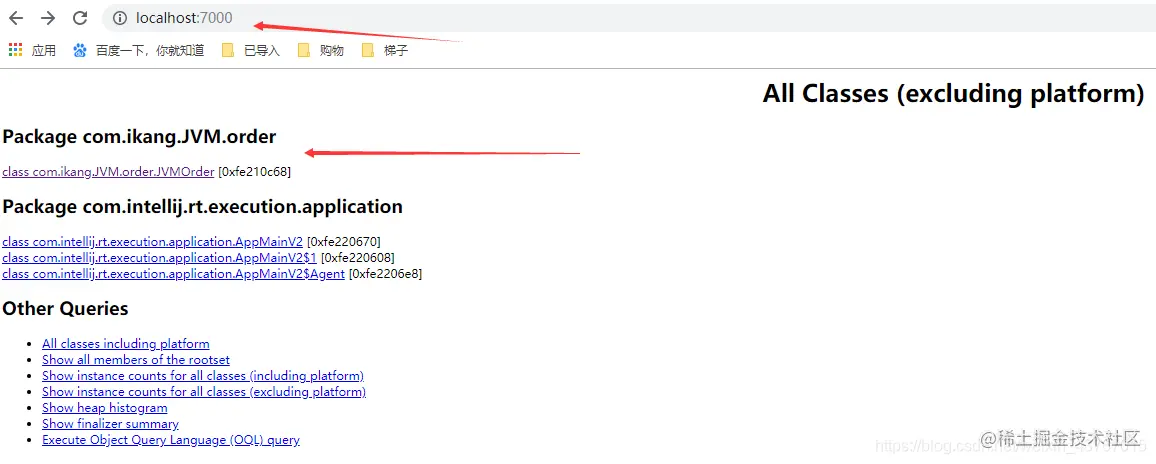Go back with the browser back arrow
This screenshot has height=464, width=1156.
[x=15, y=18]
